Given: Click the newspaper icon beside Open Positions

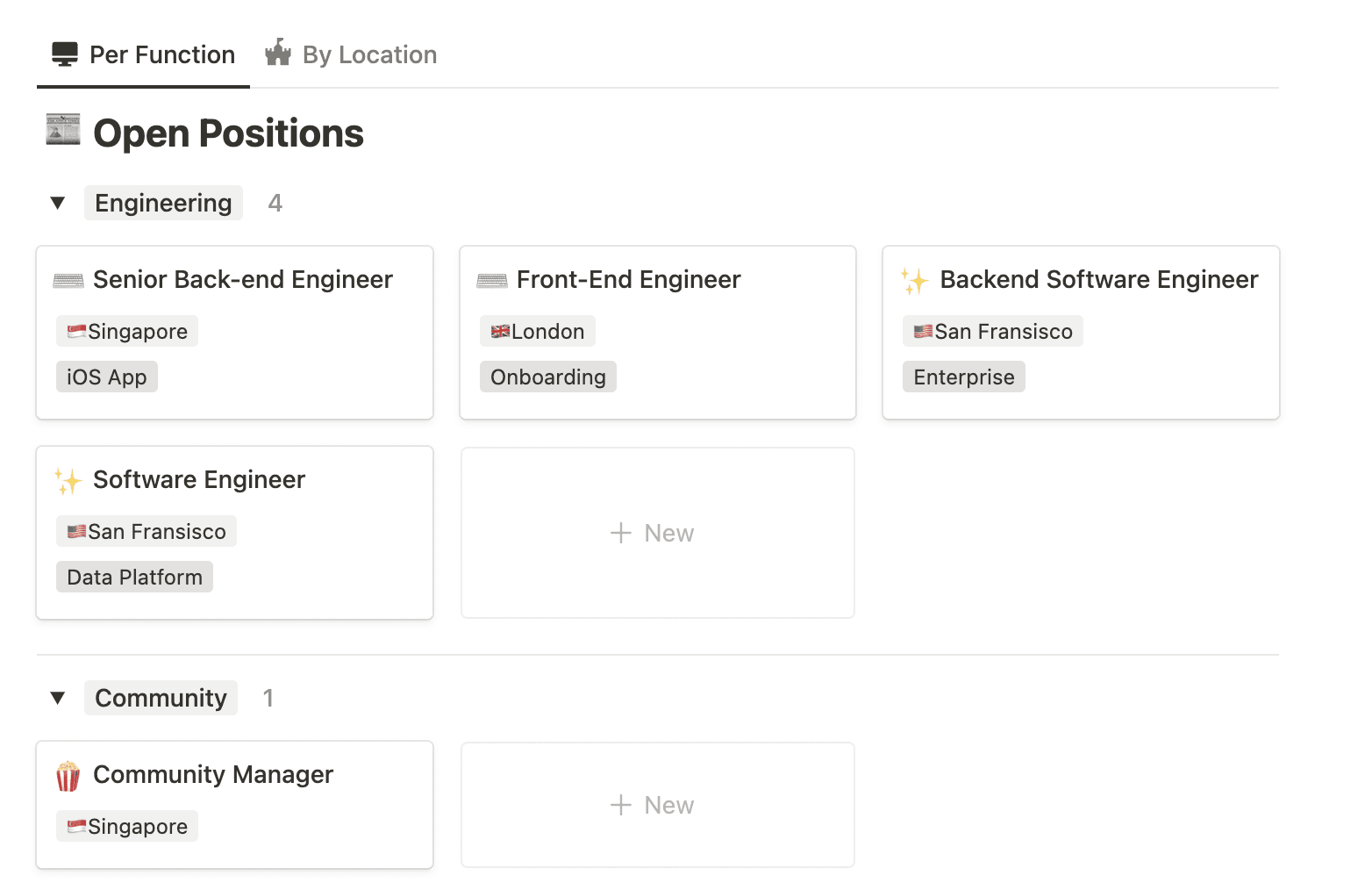Looking at the screenshot, I should click(x=63, y=130).
